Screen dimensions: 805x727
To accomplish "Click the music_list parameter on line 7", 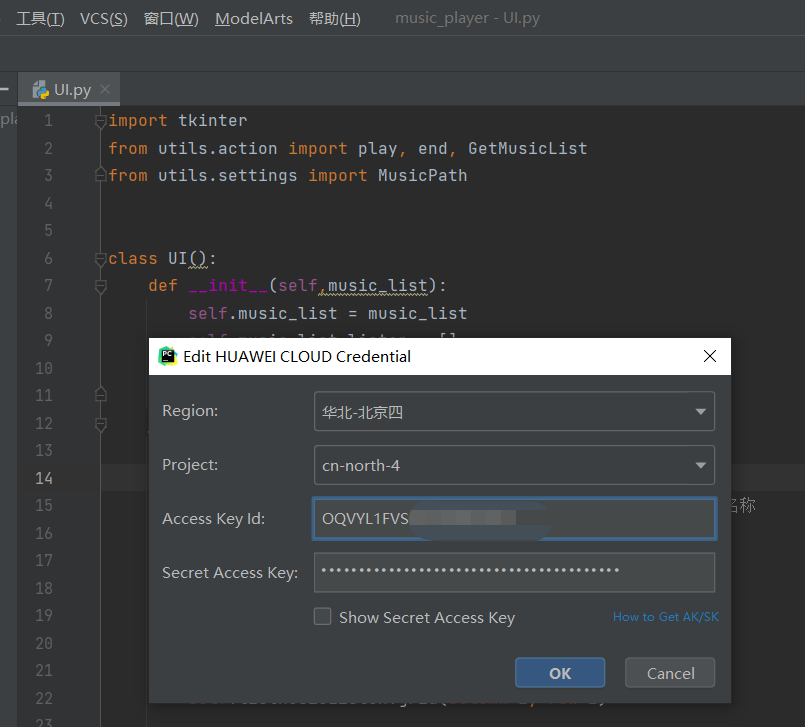I will (x=377, y=285).
